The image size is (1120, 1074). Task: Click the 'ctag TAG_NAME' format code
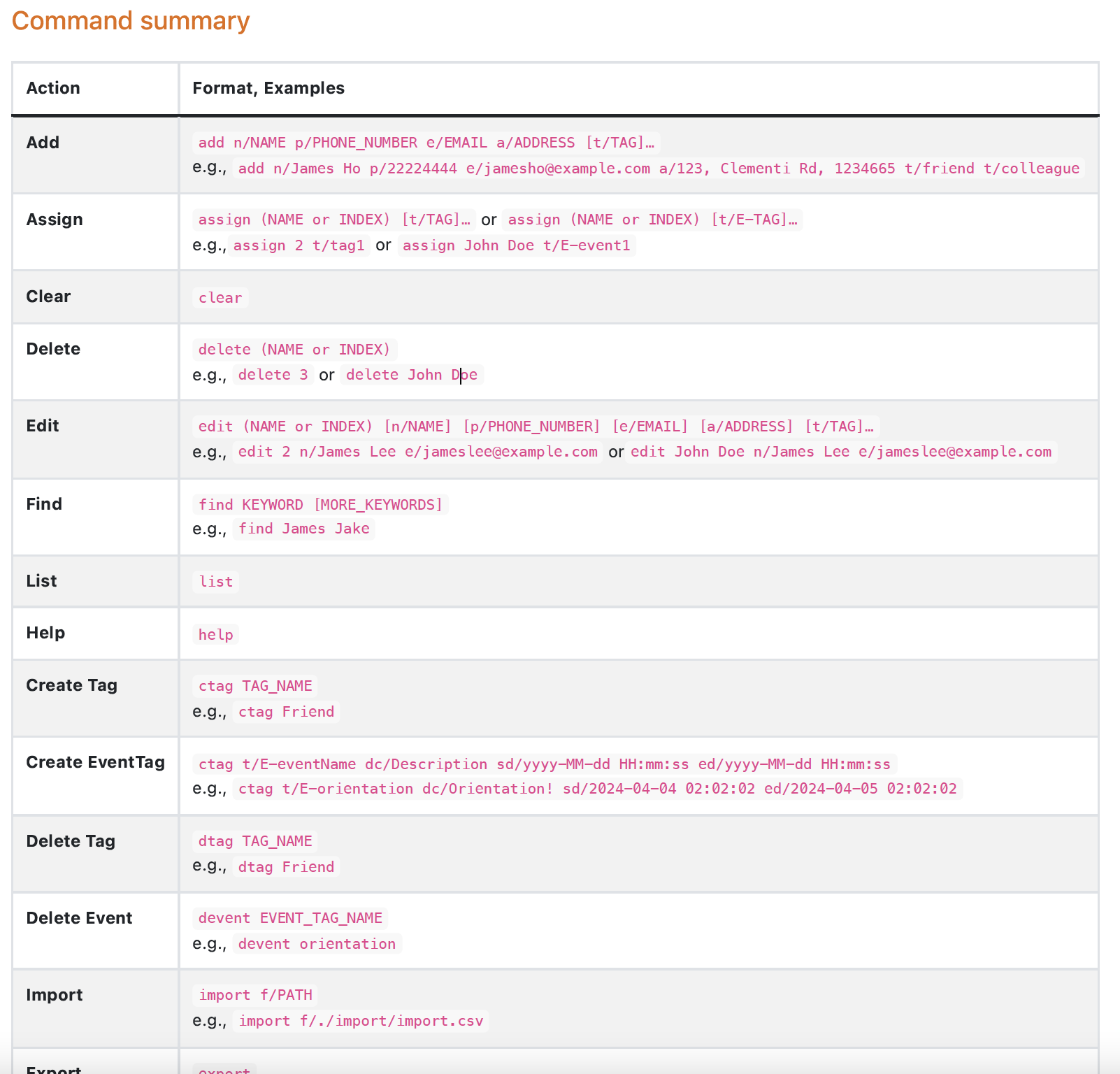click(x=255, y=686)
